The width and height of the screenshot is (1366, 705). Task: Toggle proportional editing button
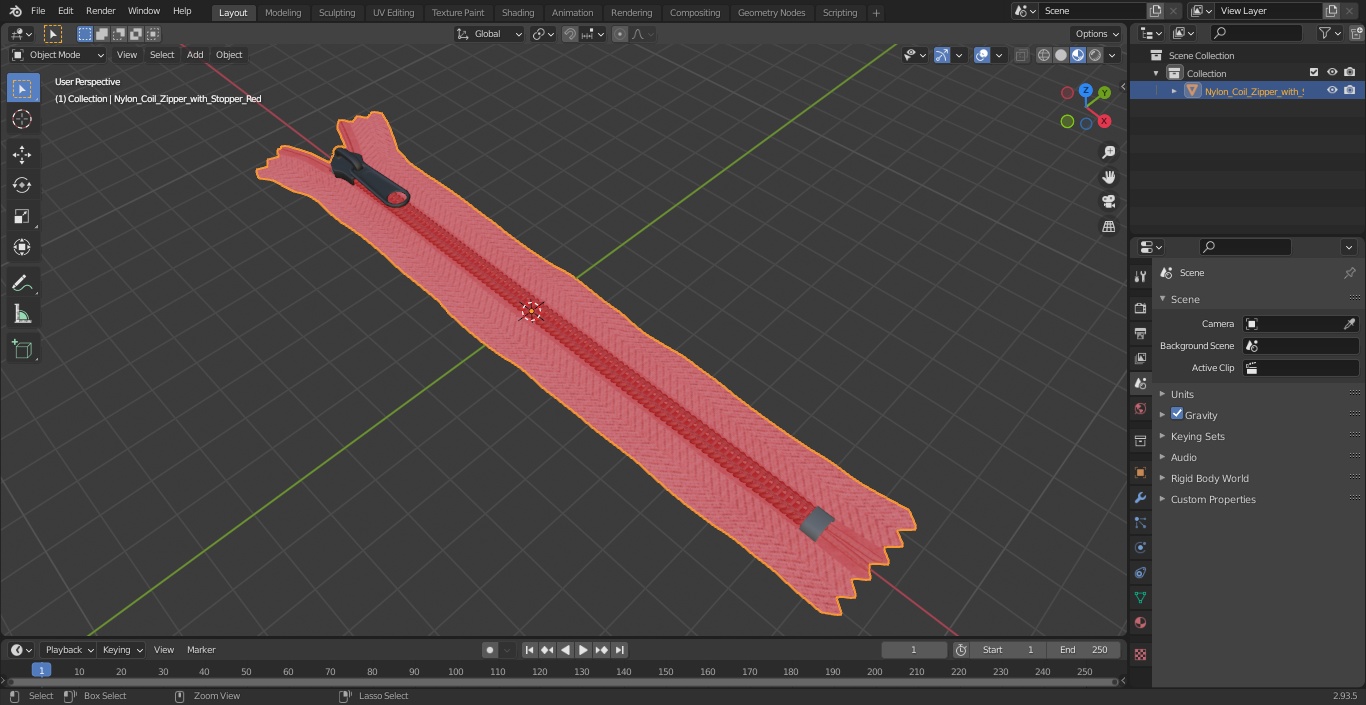pyautogui.click(x=620, y=34)
